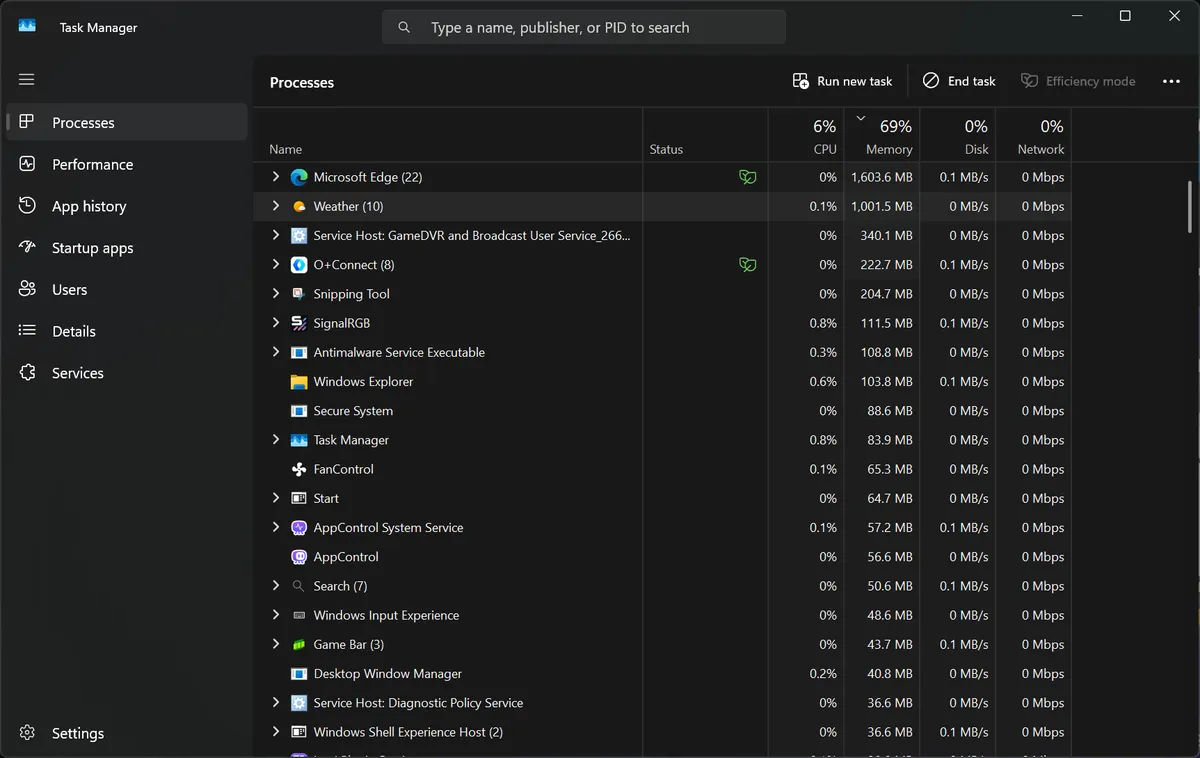The height and width of the screenshot is (758, 1200).
Task: Click Run new task button
Action: click(x=842, y=81)
